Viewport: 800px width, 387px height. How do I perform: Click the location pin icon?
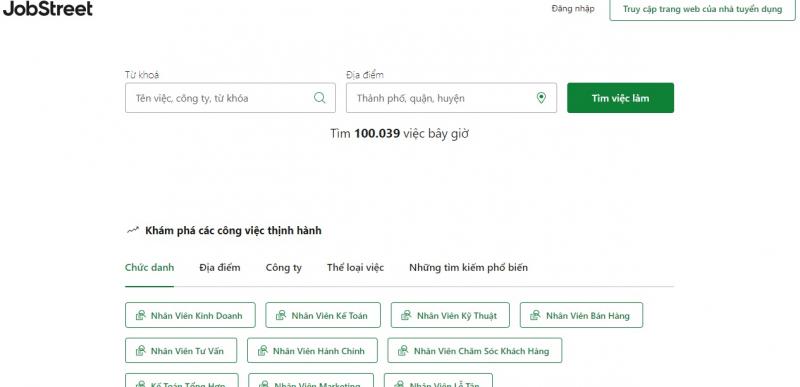click(541, 98)
